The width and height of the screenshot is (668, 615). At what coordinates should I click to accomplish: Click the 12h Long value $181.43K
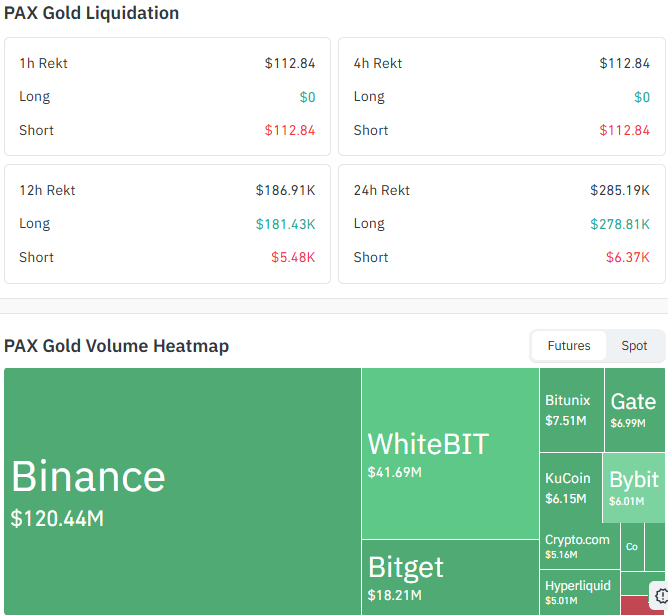pos(285,224)
